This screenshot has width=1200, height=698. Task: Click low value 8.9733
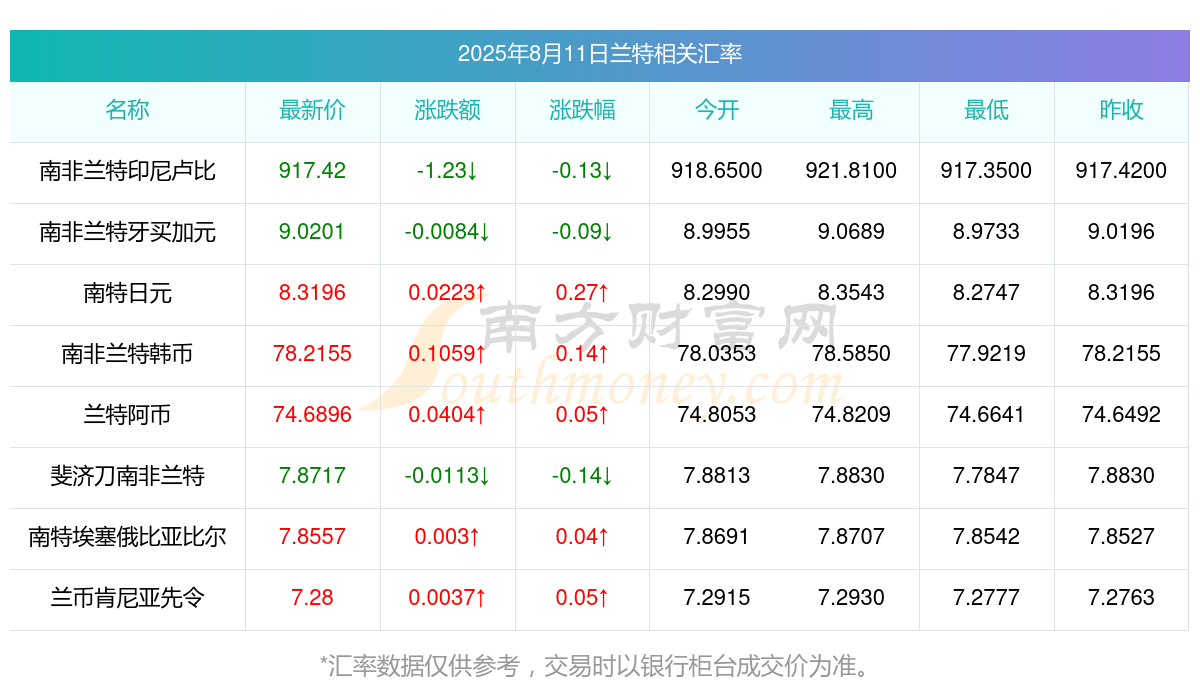(x=986, y=232)
